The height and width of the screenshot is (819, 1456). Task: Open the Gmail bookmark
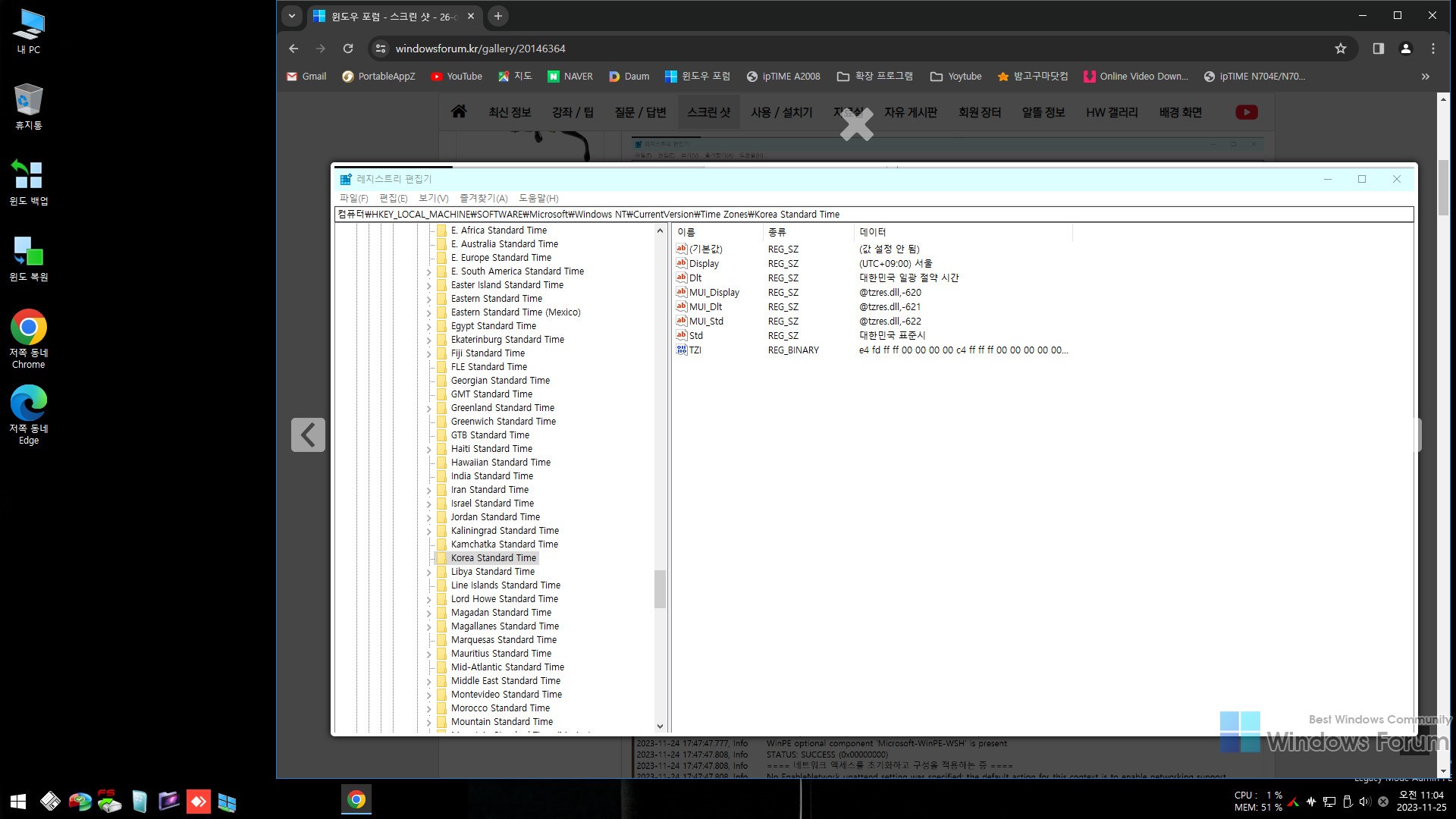pyautogui.click(x=306, y=77)
